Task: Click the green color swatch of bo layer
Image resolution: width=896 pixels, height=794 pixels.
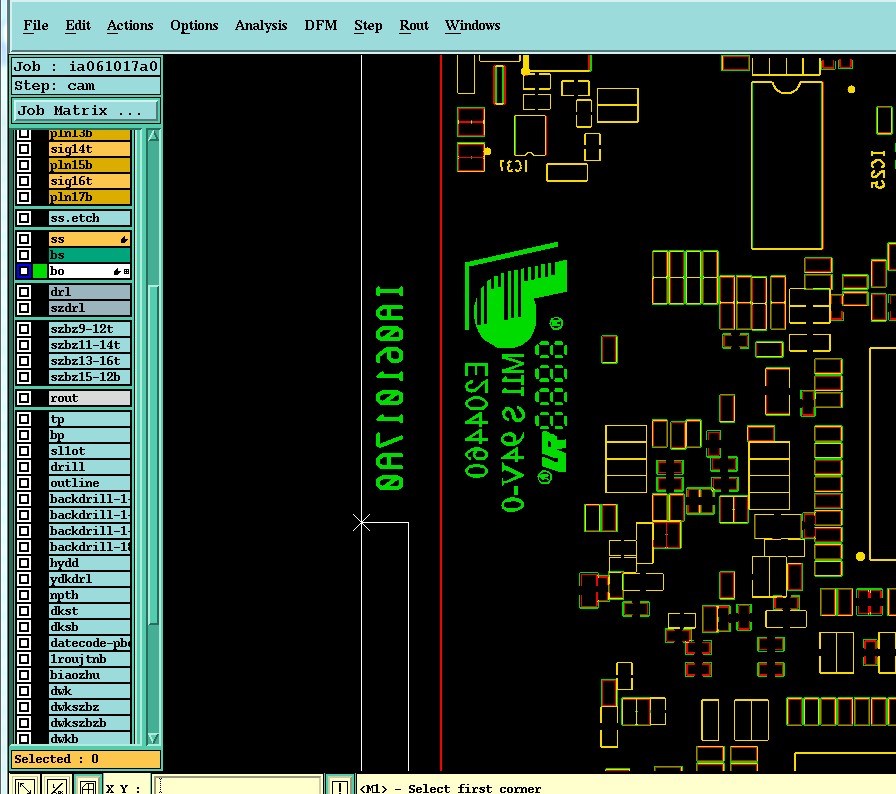Action: point(40,271)
